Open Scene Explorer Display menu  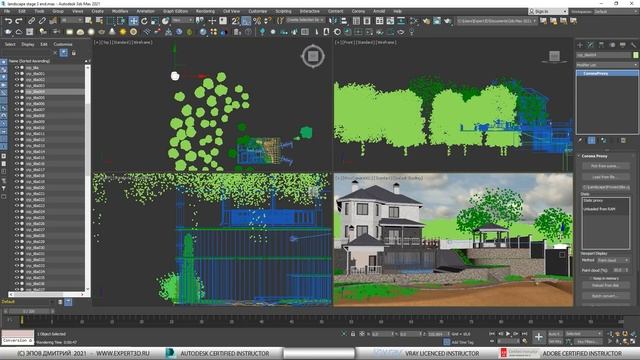tap(28, 44)
